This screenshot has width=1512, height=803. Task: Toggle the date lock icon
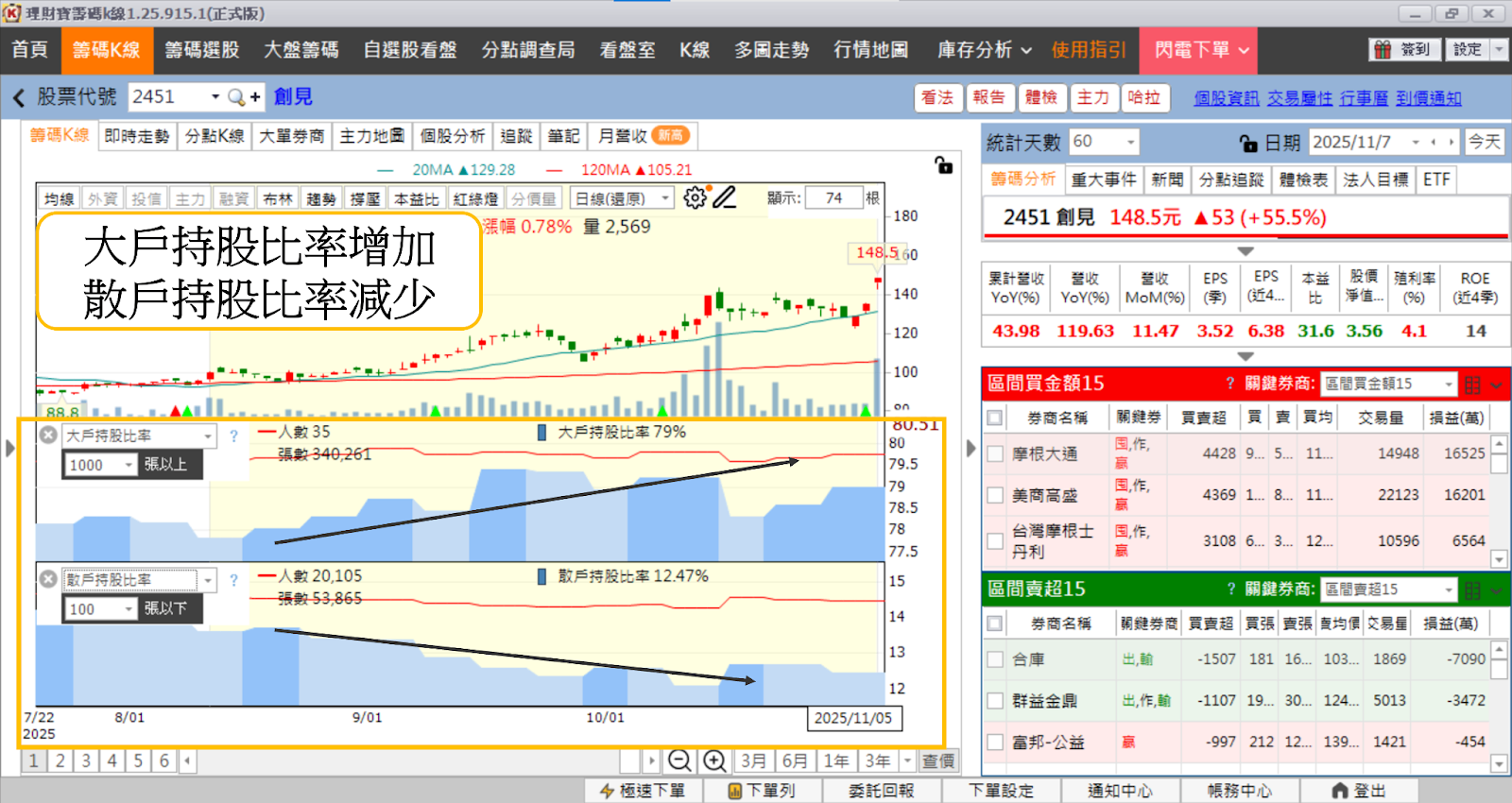(1248, 143)
